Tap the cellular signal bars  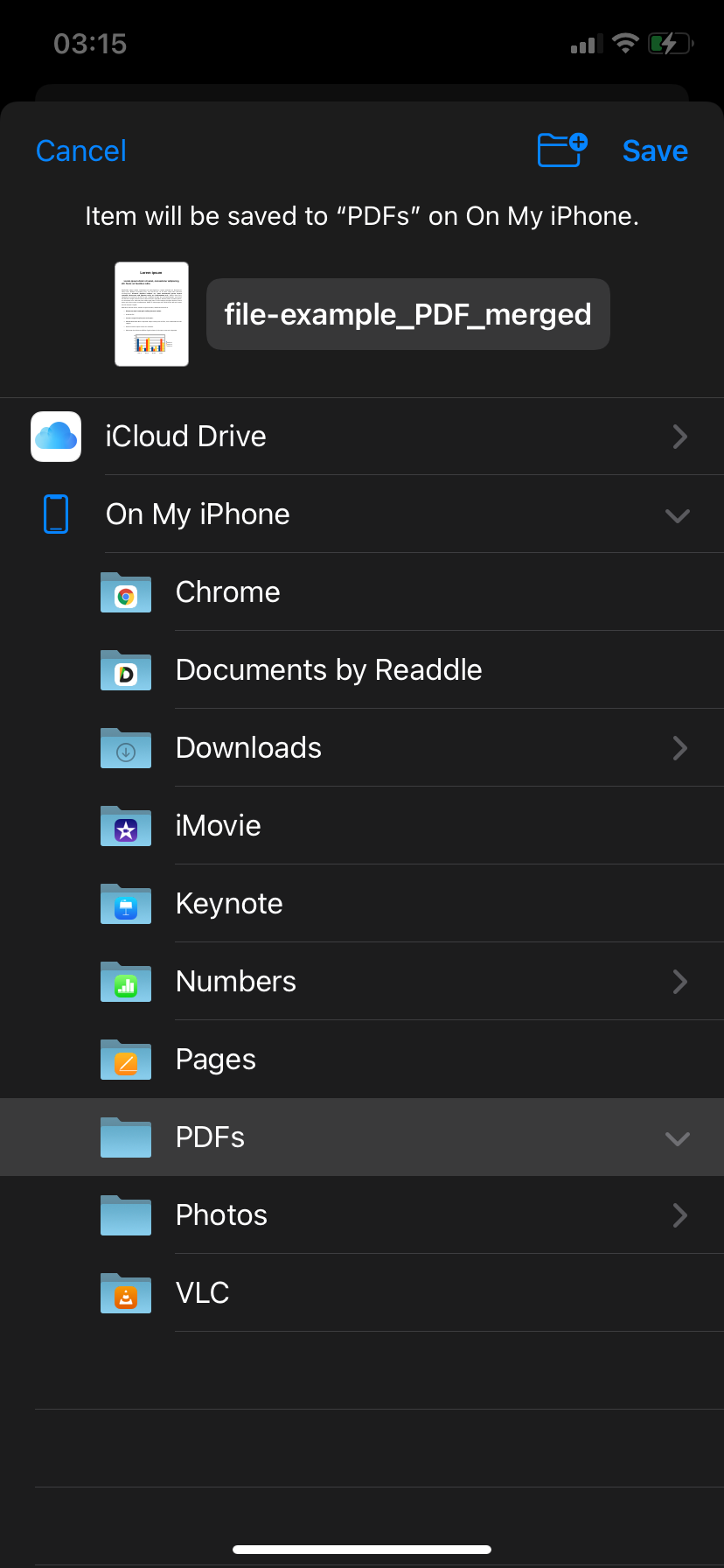587,44
